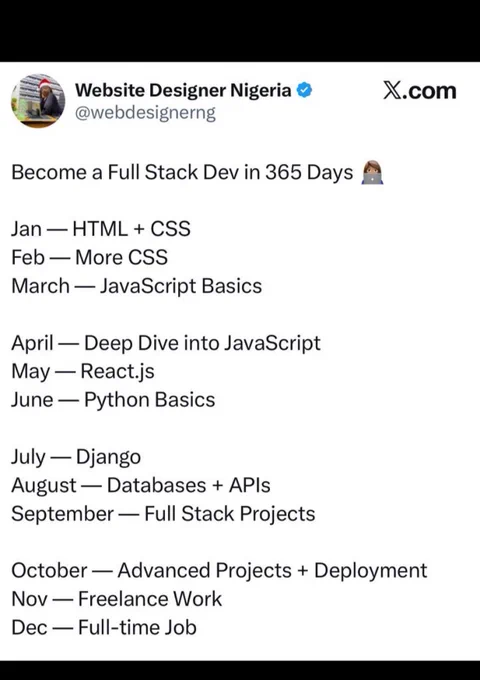The width and height of the screenshot is (480, 680).
Task: Click the 'June — Python Basics' line
Action: (x=113, y=400)
